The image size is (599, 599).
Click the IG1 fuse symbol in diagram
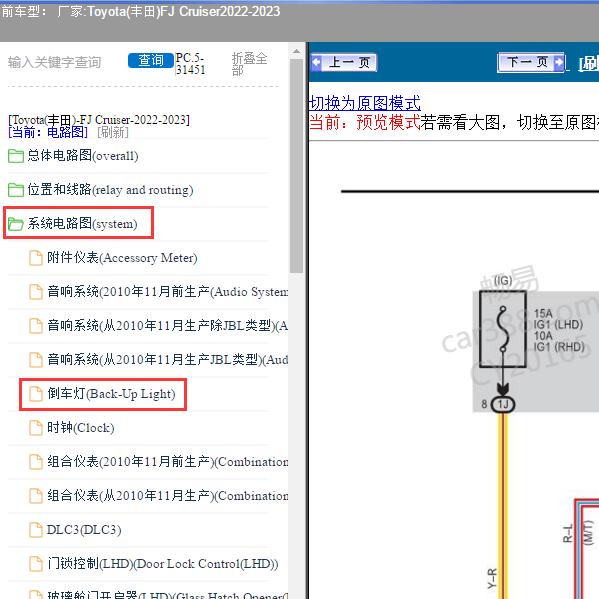(x=503, y=329)
